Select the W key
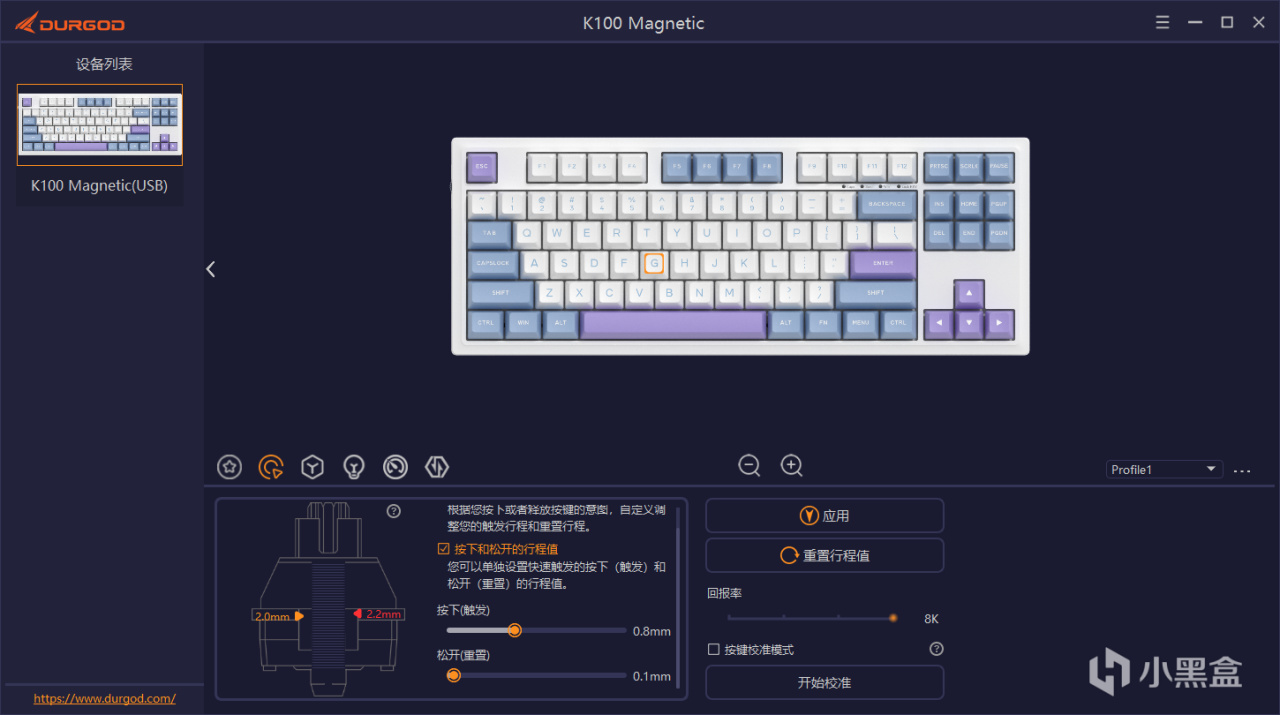This screenshot has height=715, width=1280. click(x=557, y=234)
